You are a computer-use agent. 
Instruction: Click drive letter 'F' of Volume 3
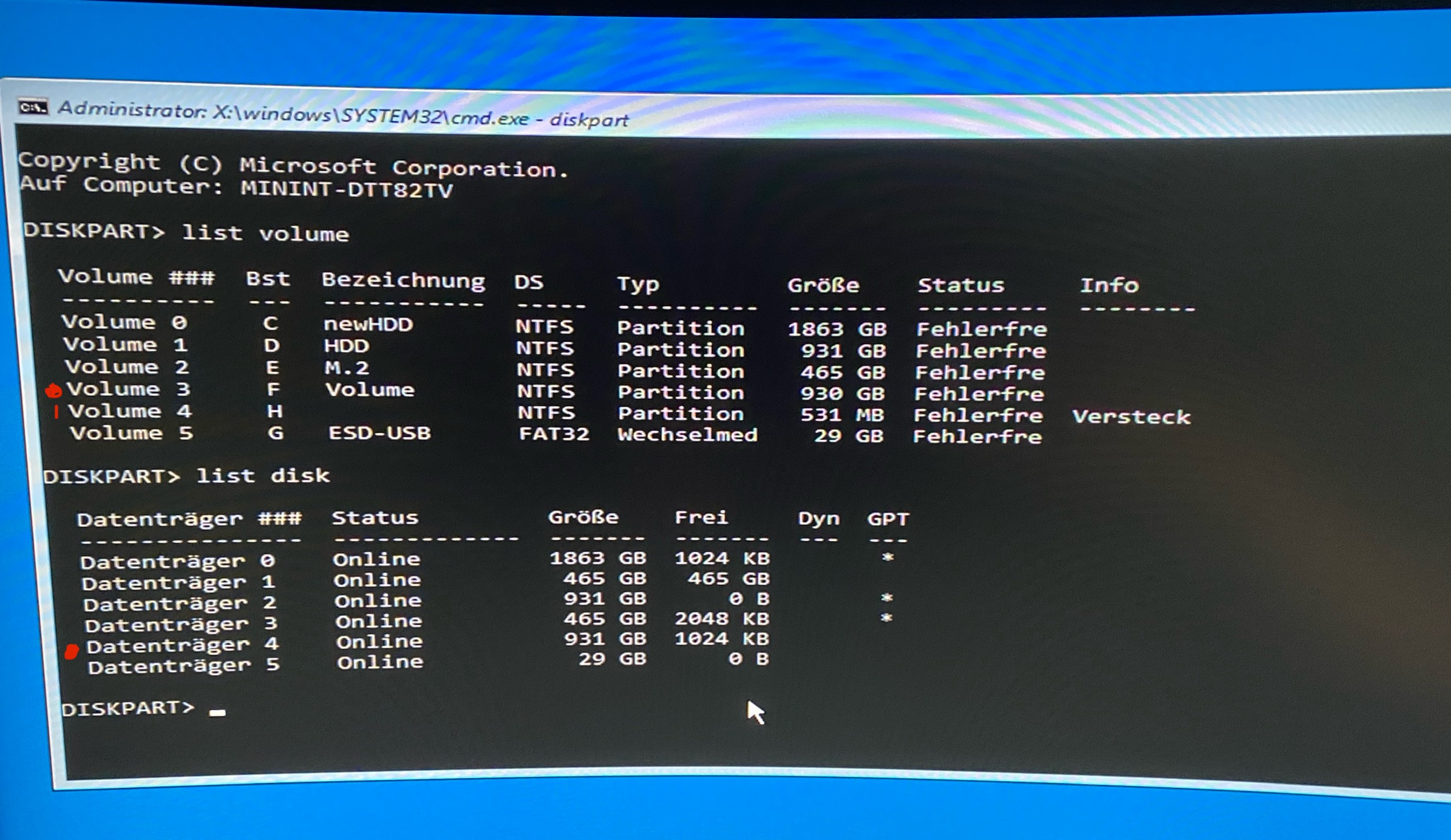click(274, 389)
